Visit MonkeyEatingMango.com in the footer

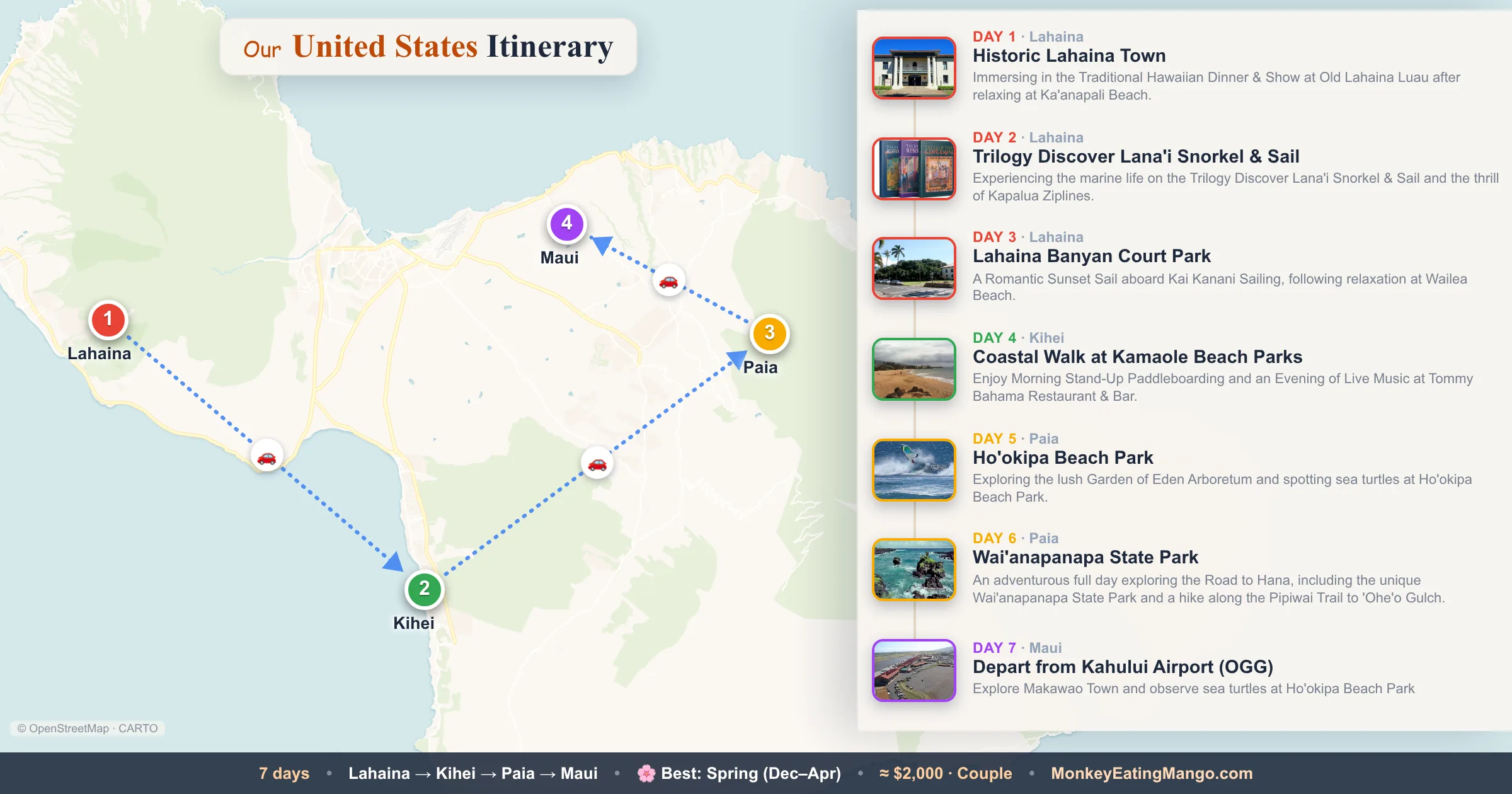[1152, 773]
